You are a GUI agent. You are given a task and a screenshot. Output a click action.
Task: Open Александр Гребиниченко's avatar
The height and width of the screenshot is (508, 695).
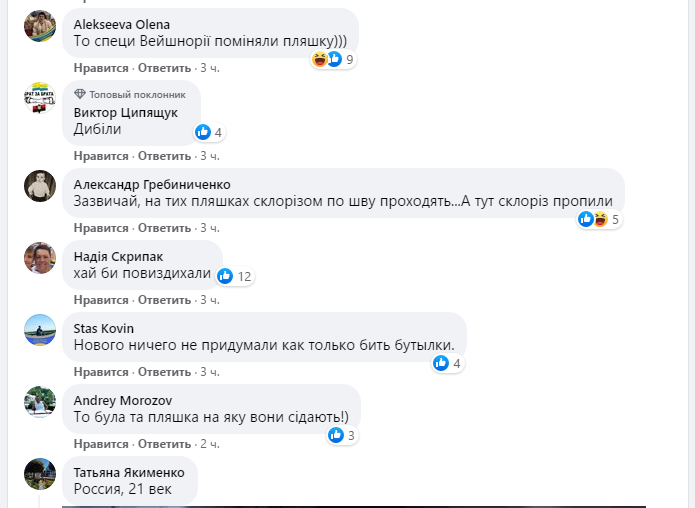pyautogui.click(x=40, y=185)
